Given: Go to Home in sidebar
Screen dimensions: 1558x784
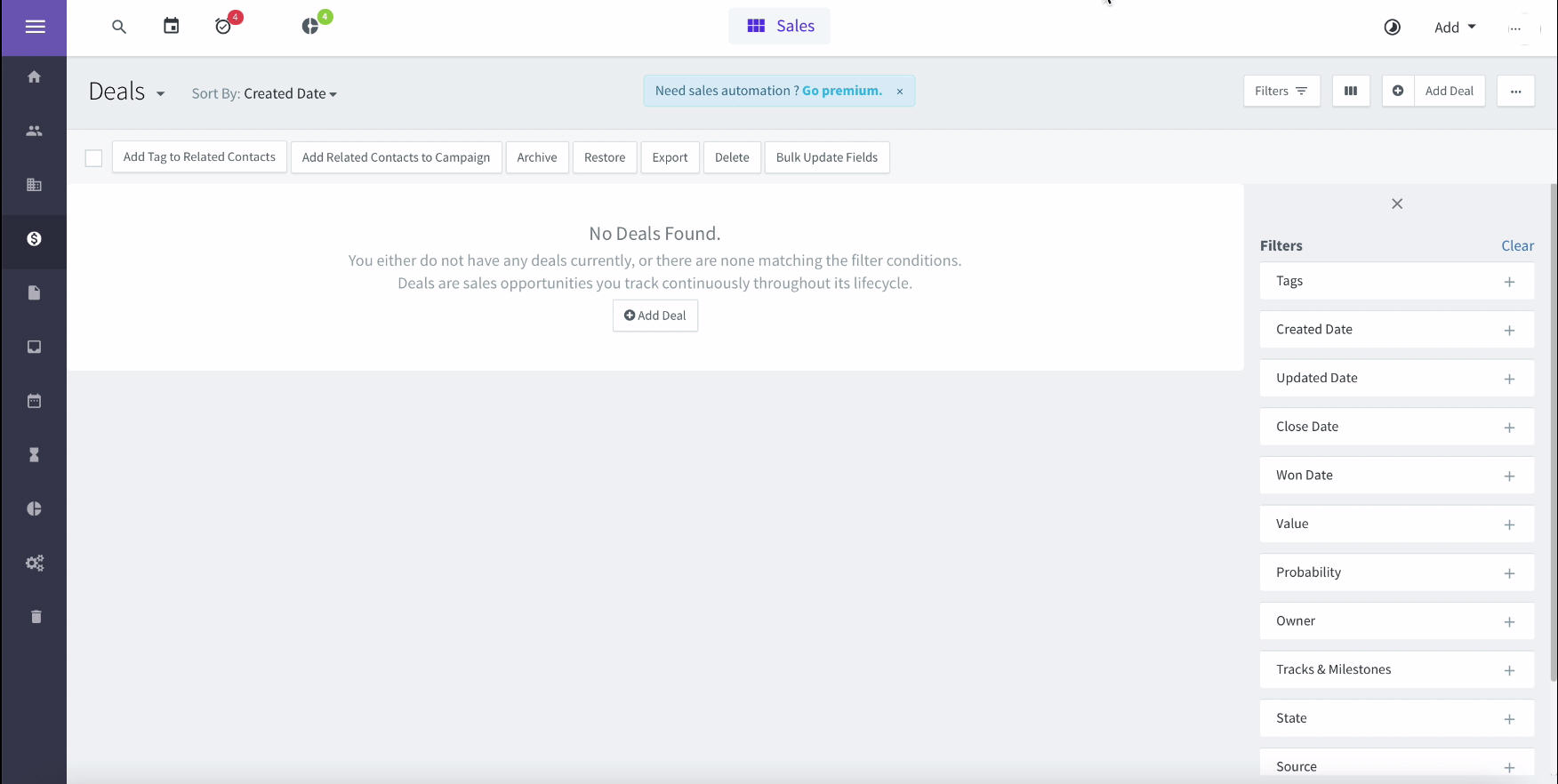Looking at the screenshot, I should [34, 76].
